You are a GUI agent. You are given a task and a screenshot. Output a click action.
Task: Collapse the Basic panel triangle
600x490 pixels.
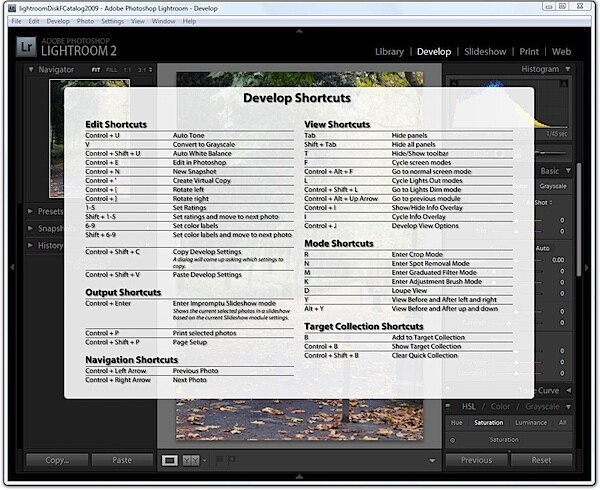(x=568, y=171)
